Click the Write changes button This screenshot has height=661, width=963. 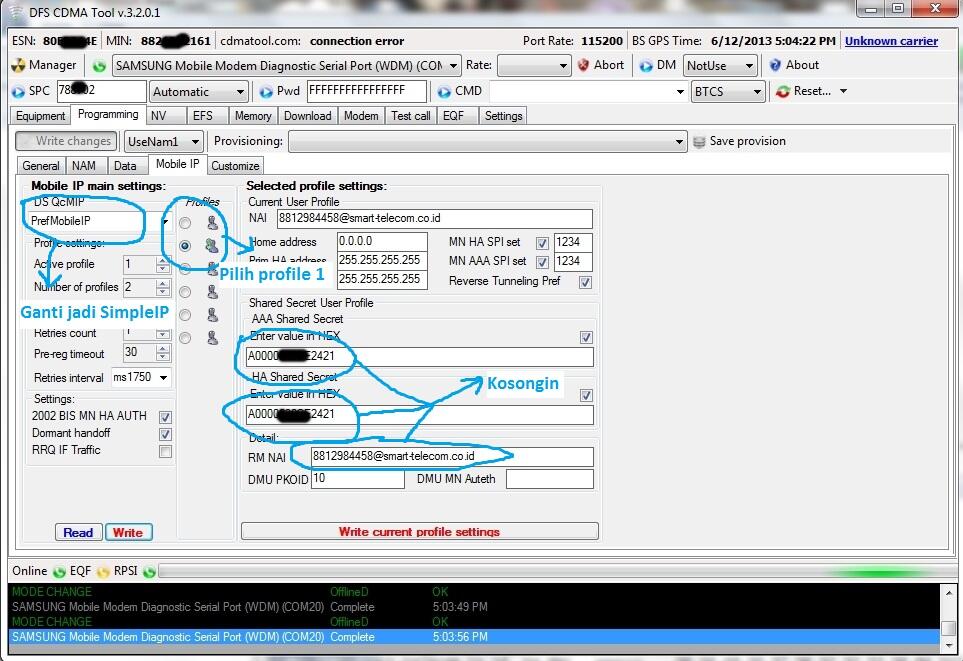(66, 141)
